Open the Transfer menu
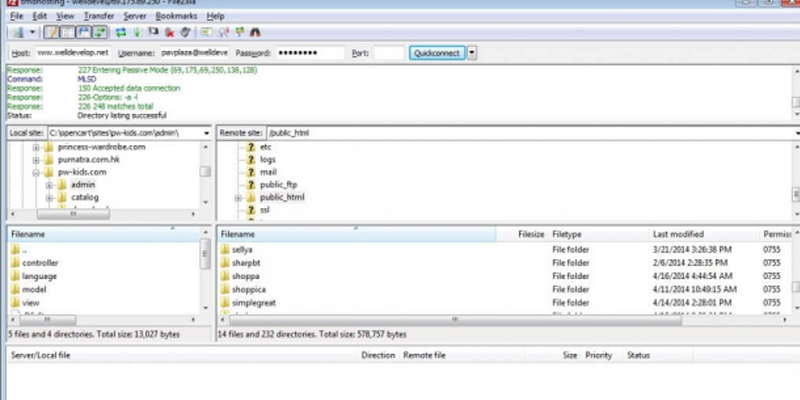The width and height of the screenshot is (800, 400). coord(98,16)
